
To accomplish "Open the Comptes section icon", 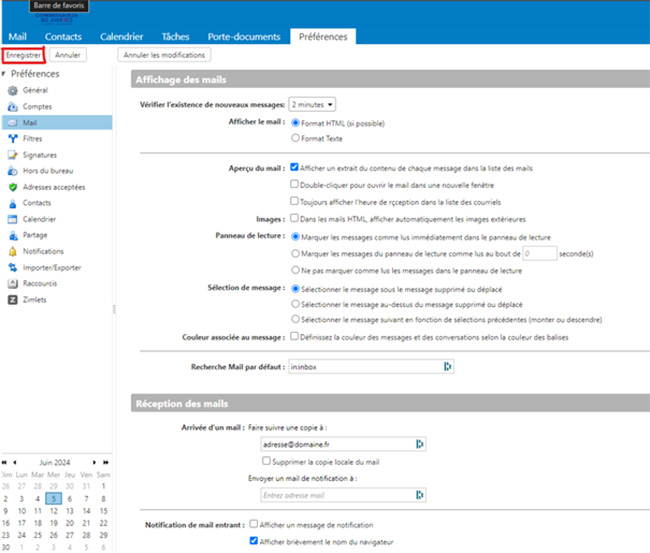I will tap(13, 106).
